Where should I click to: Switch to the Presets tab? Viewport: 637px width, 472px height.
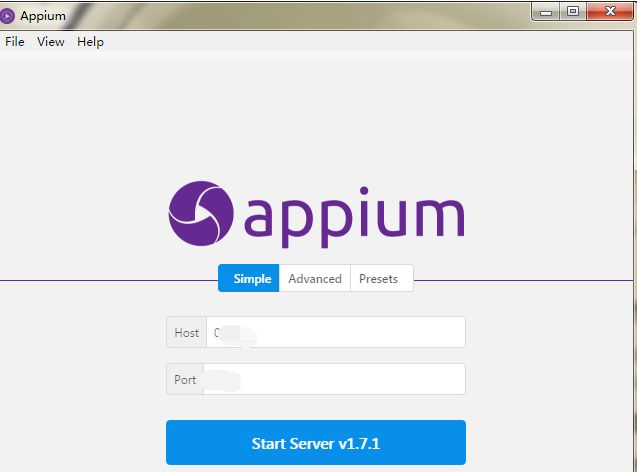point(382,279)
